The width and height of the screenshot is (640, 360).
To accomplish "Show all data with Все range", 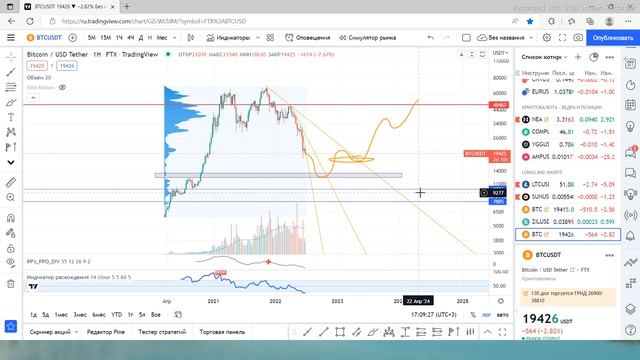I will [156, 315].
